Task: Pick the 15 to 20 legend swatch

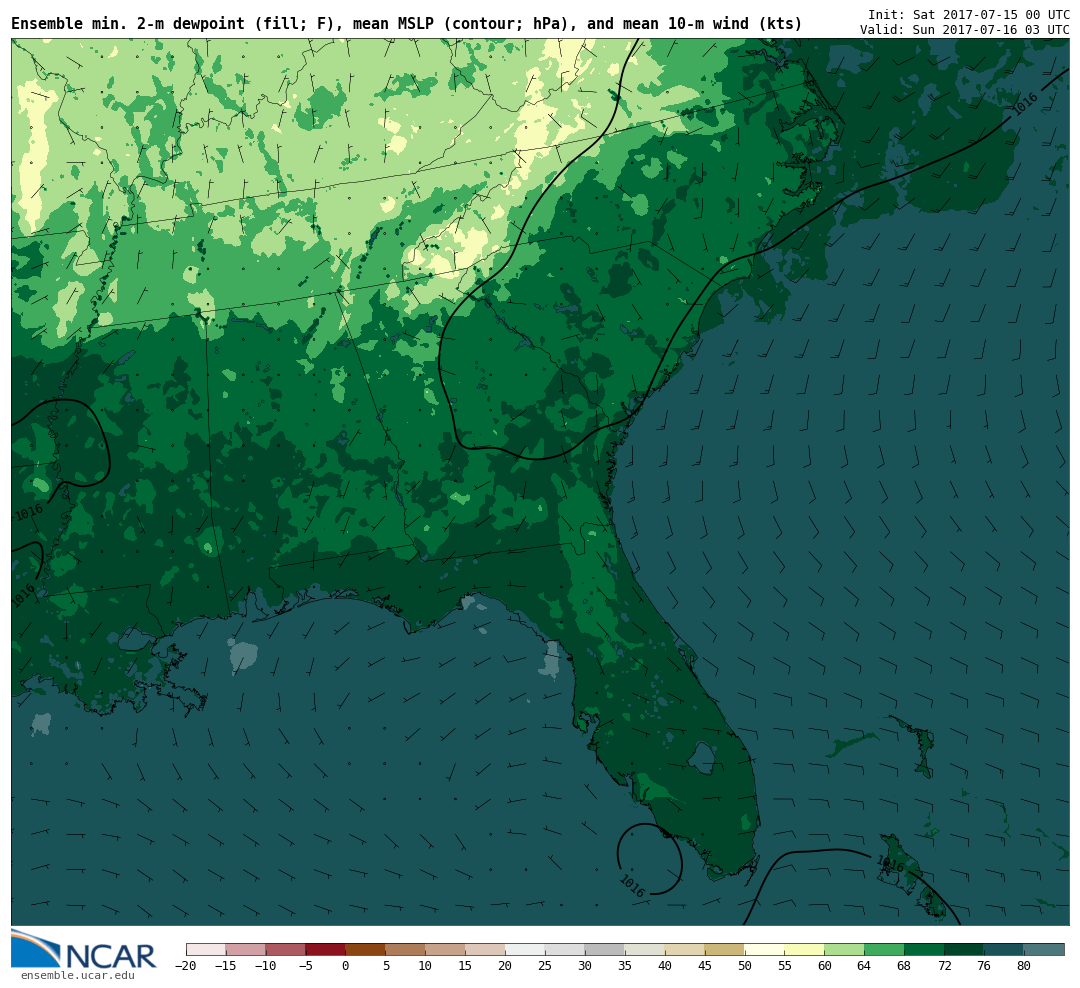Action: [x=486, y=949]
